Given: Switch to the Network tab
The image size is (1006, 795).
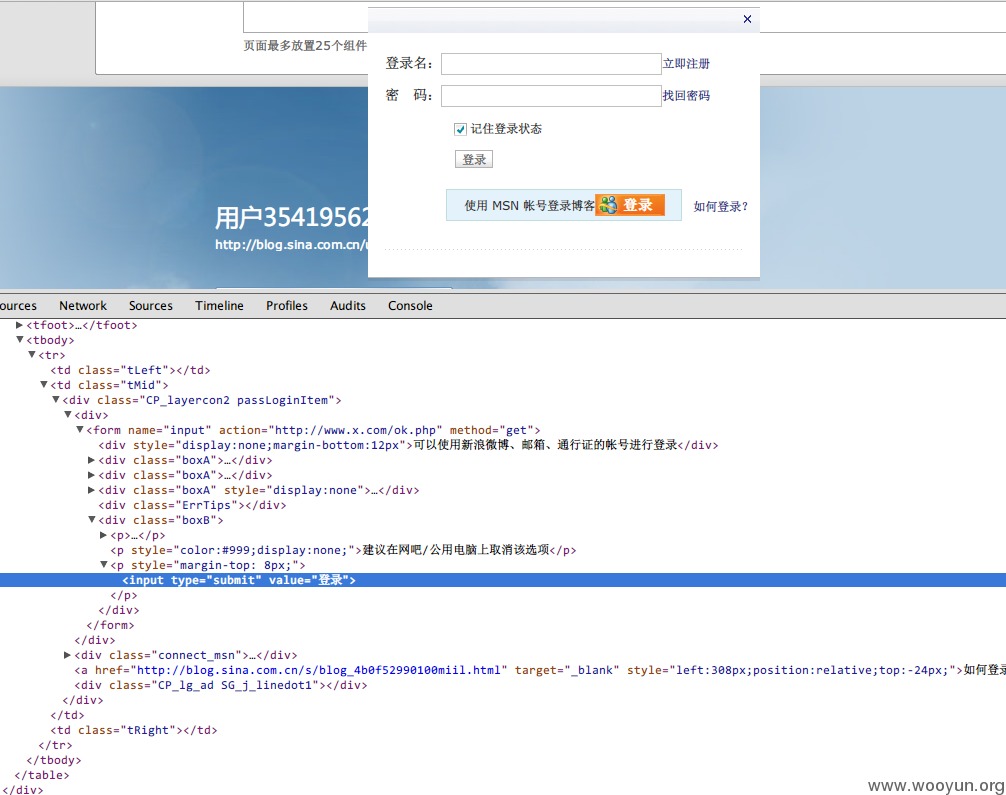Looking at the screenshot, I should coord(83,305).
